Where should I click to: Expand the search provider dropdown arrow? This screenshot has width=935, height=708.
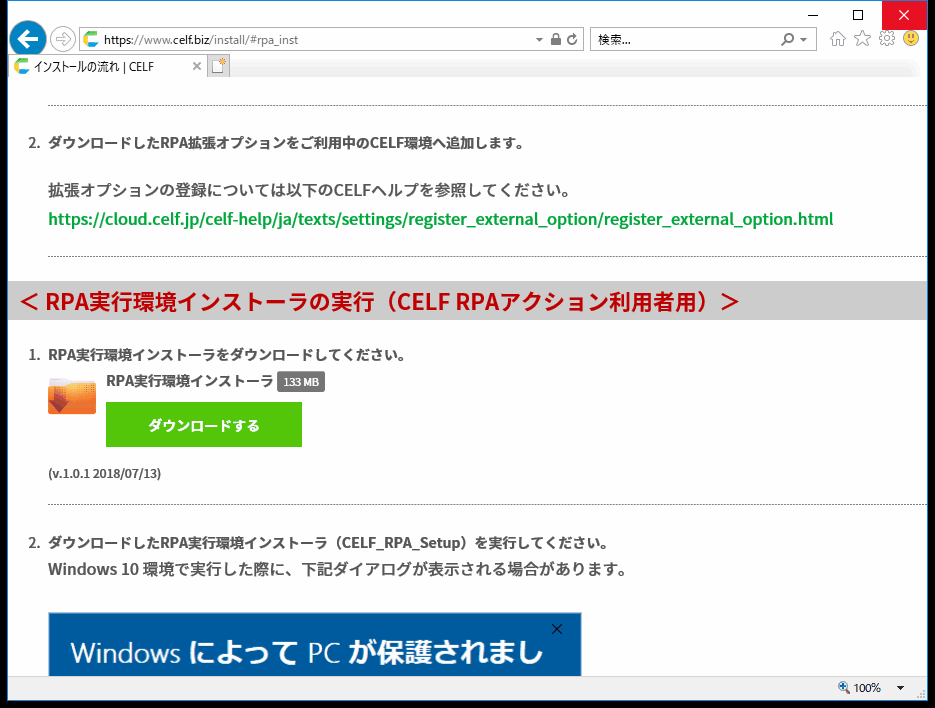click(x=804, y=40)
